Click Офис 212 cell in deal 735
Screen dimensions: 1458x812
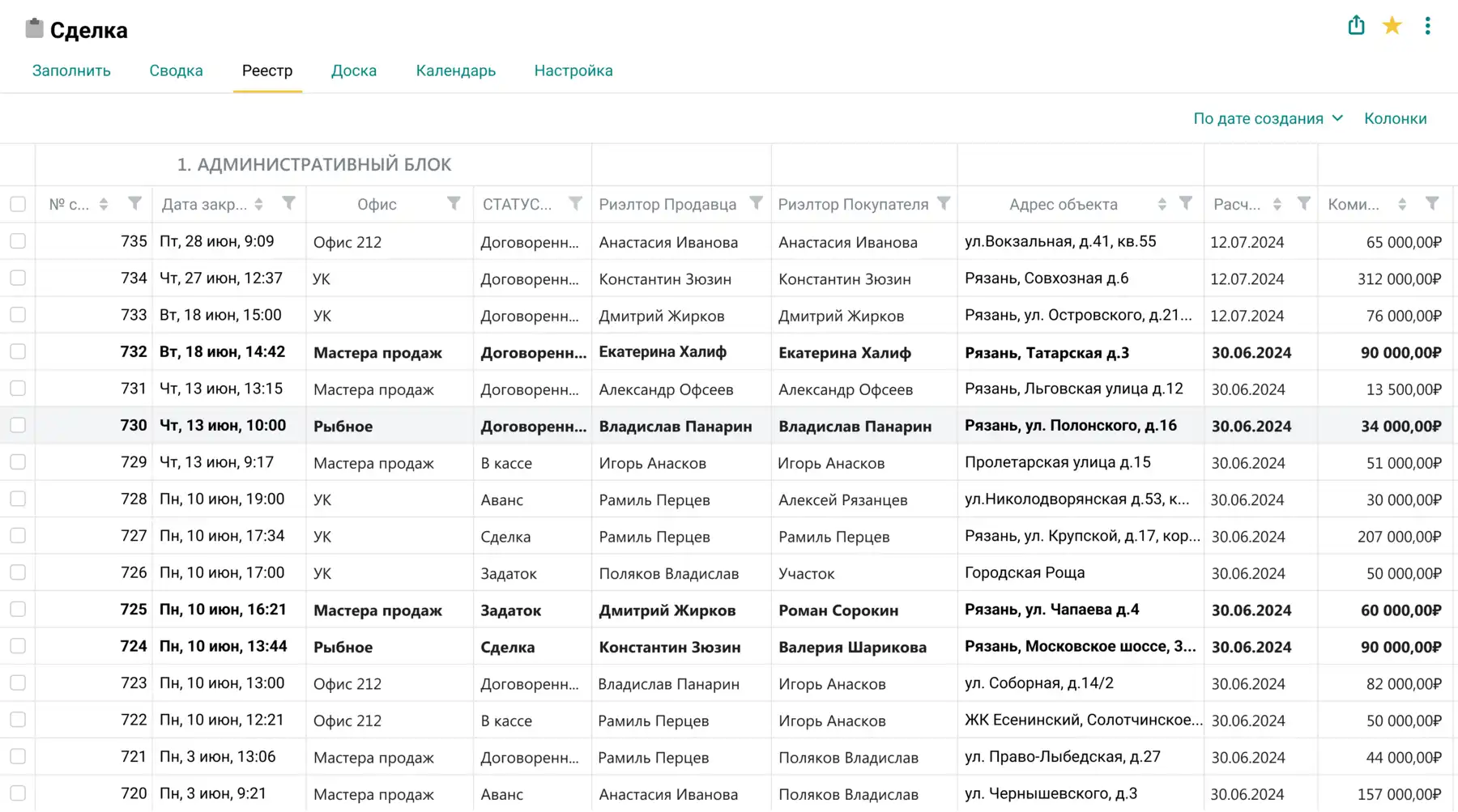click(x=347, y=241)
